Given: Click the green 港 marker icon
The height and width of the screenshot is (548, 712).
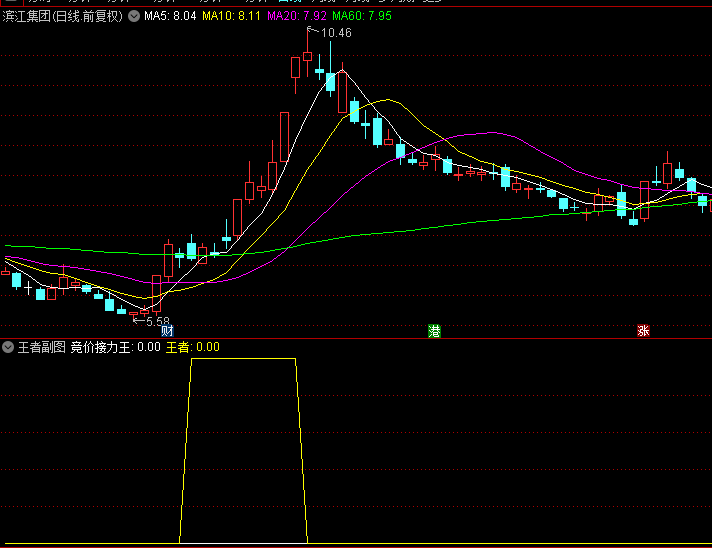Looking at the screenshot, I should (x=434, y=331).
